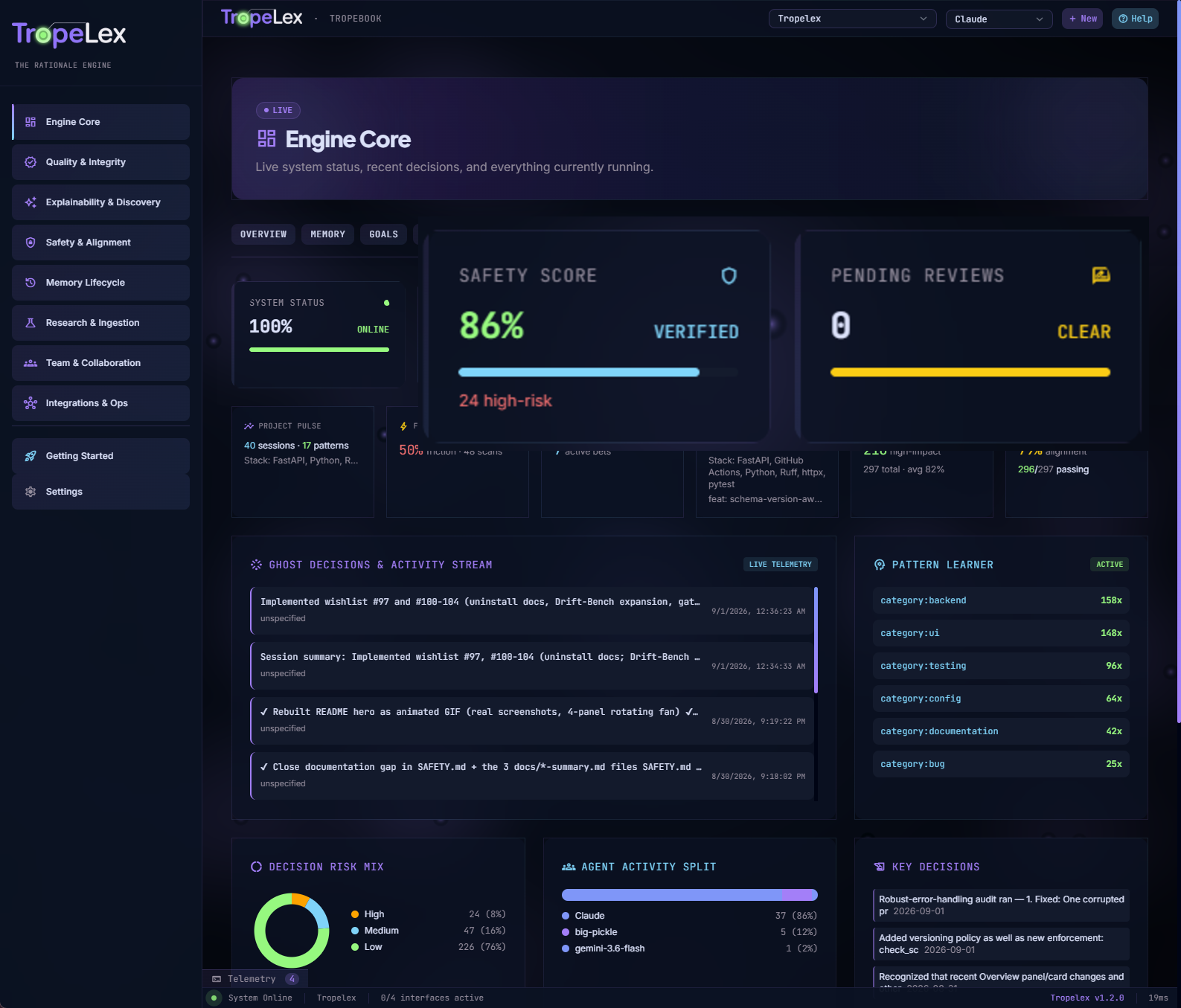This screenshot has height=1008, width=1181.
Task: Switch to the Memory tab
Action: [328, 234]
